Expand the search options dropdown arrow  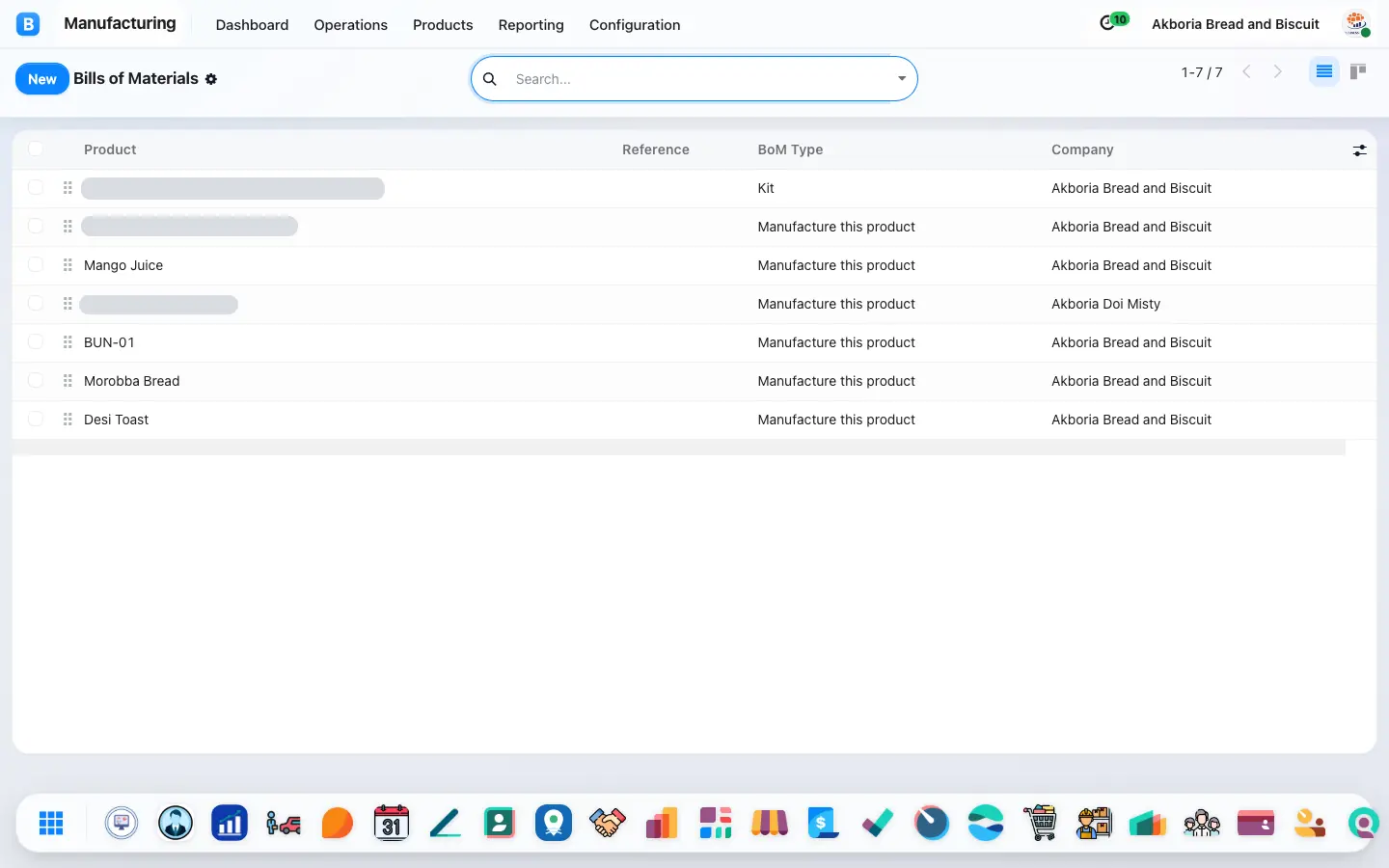click(902, 79)
